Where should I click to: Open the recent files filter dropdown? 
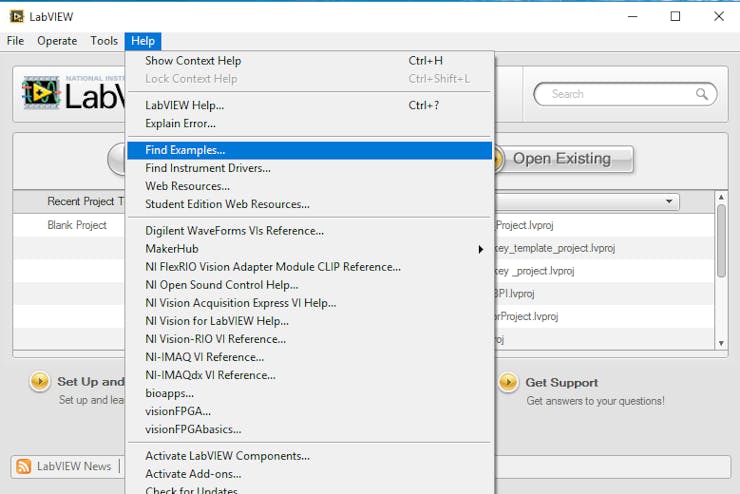pyautogui.click(x=587, y=201)
